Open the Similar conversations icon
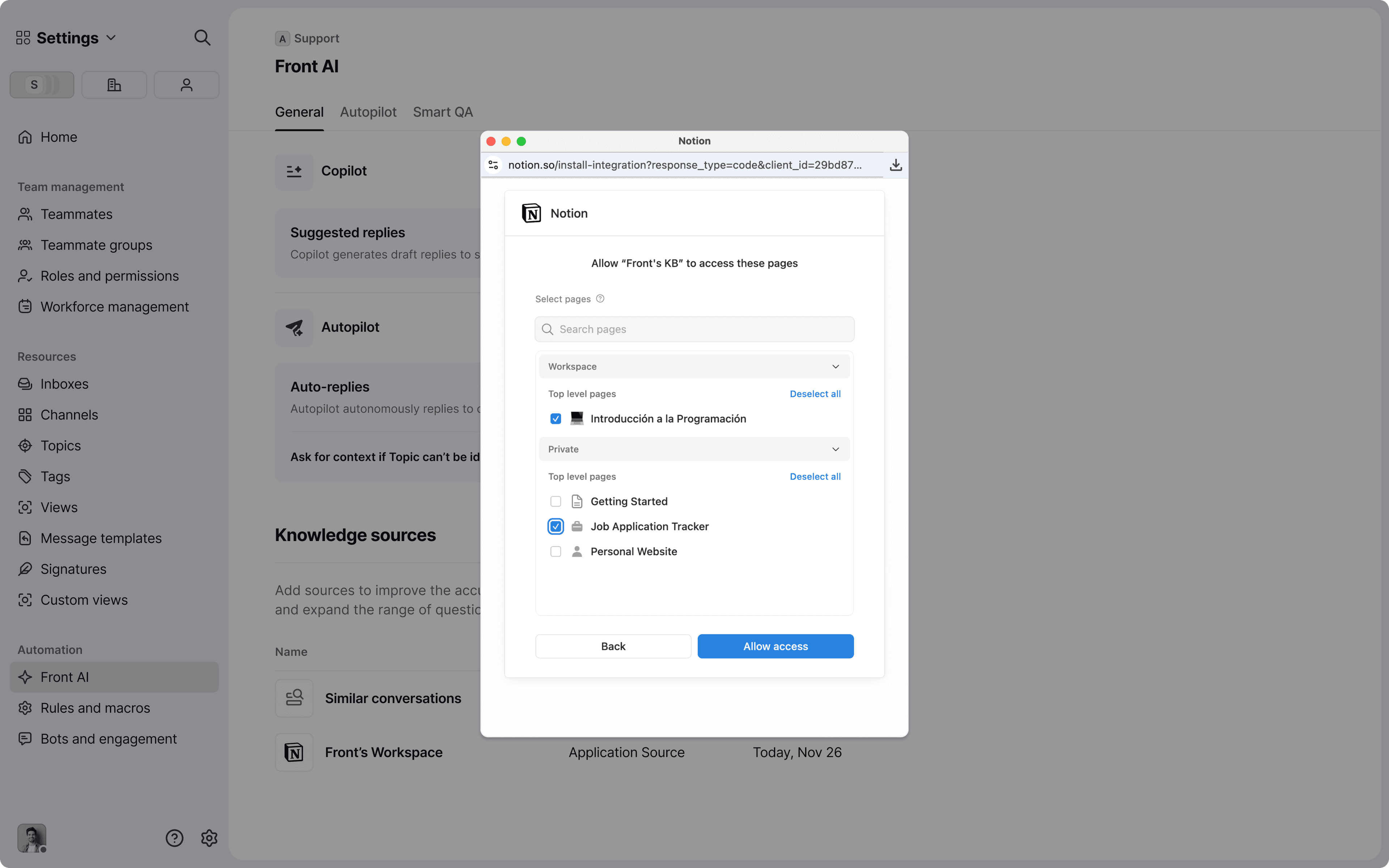The width and height of the screenshot is (1389, 868). point(294,698)
